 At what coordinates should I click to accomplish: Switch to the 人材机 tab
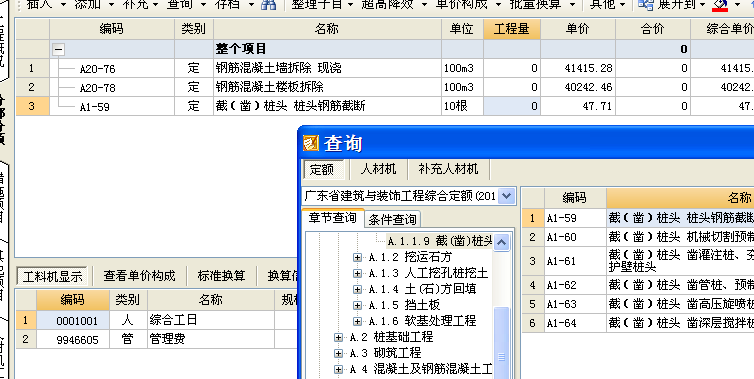point(378,169)
